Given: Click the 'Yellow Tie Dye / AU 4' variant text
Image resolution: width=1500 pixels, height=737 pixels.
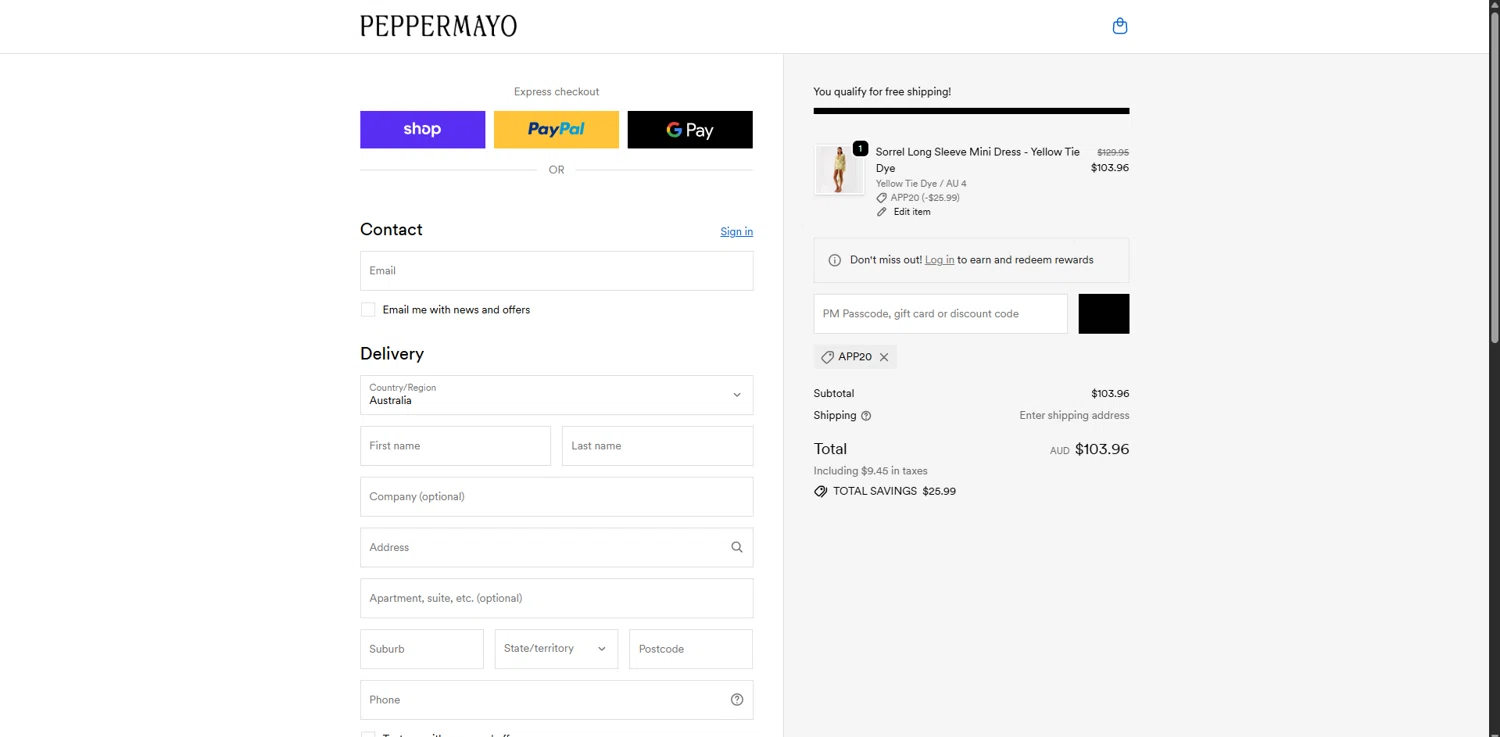Looking at the screenshot, I should 921,184.
